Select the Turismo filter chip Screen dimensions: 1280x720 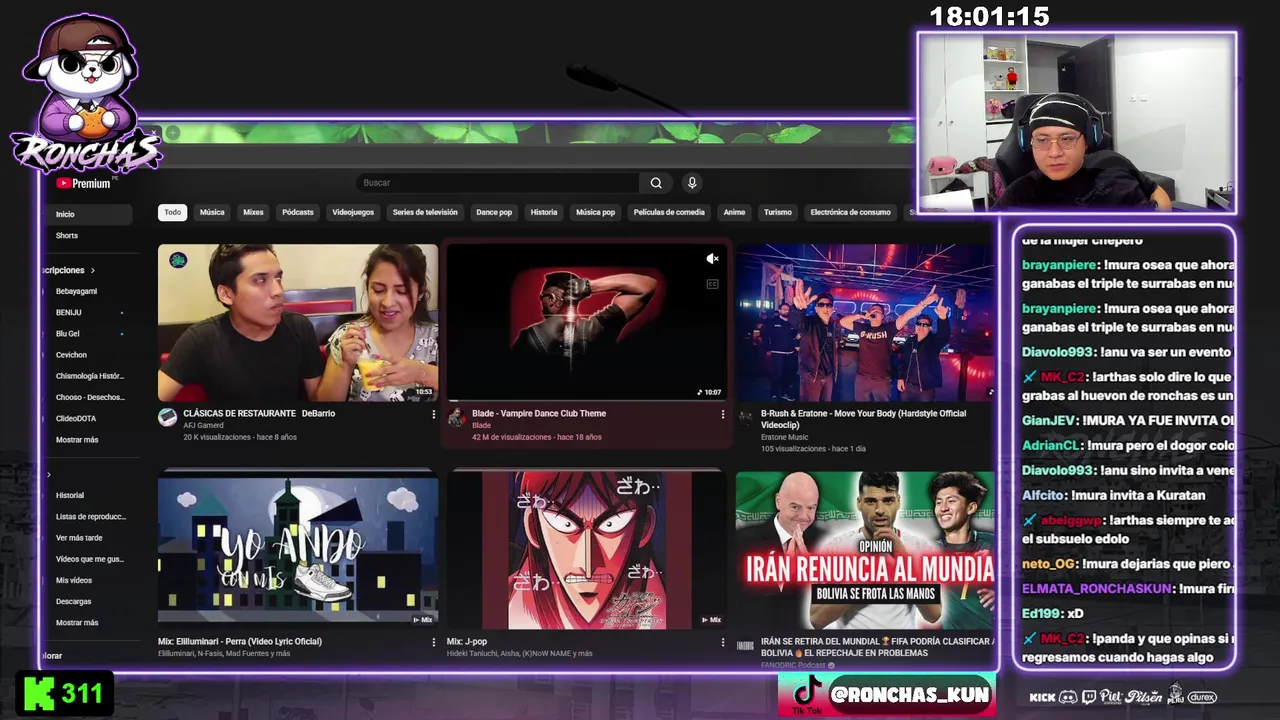777,212
